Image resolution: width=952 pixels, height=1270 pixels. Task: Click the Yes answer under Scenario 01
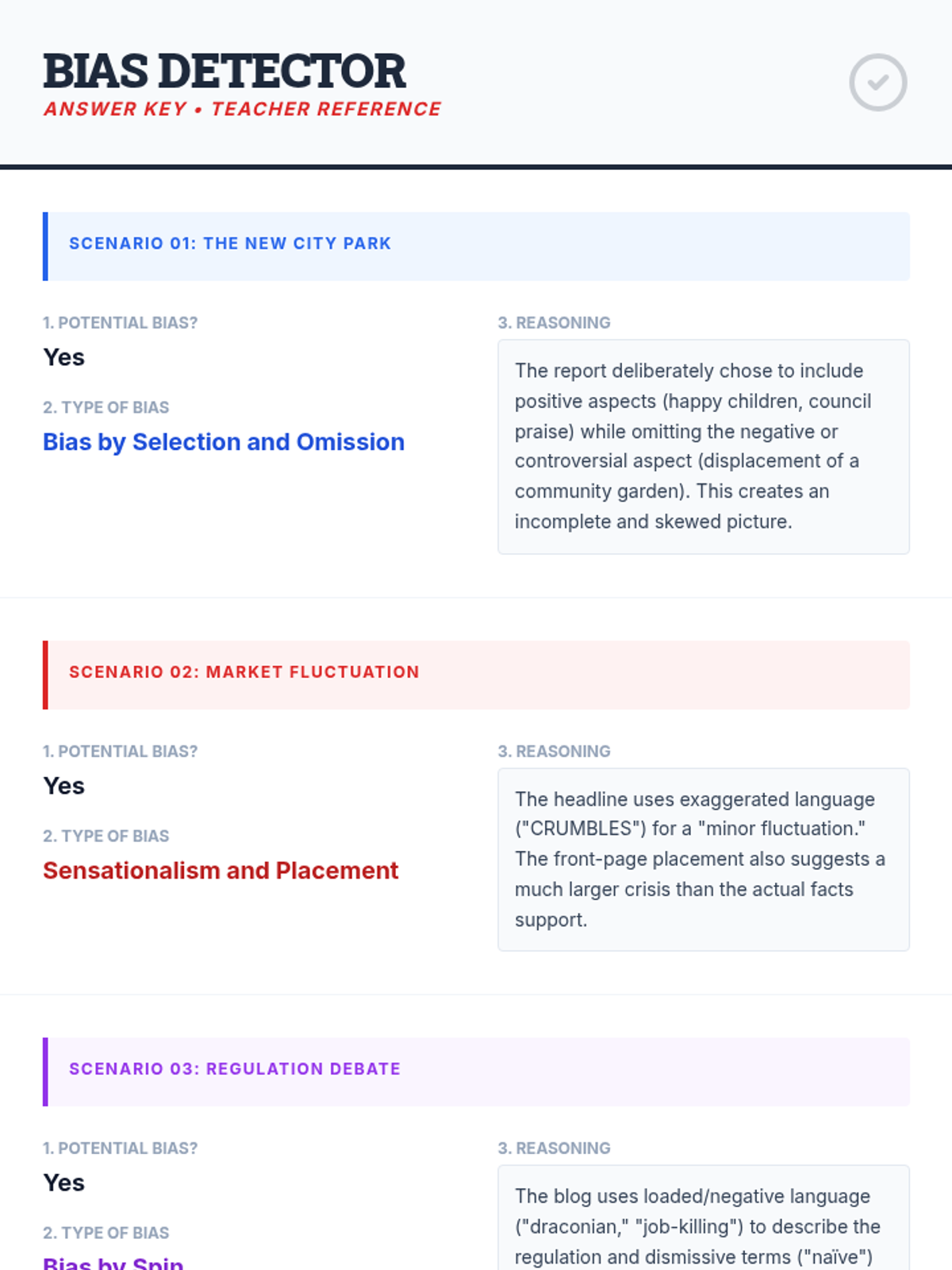point(64,358)
